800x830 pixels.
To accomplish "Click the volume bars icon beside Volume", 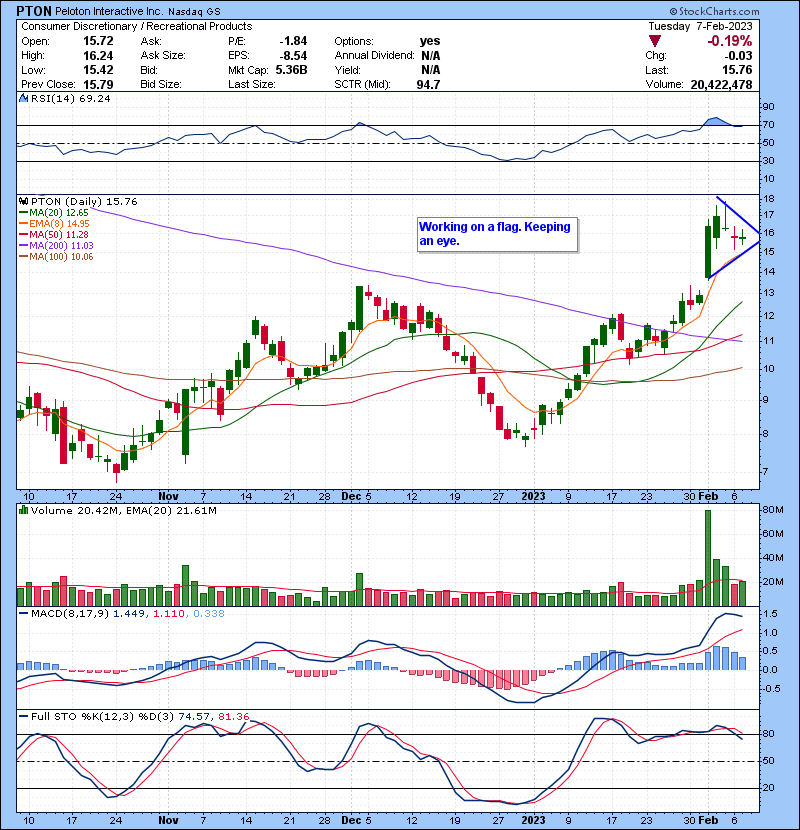I will [23, 510].
